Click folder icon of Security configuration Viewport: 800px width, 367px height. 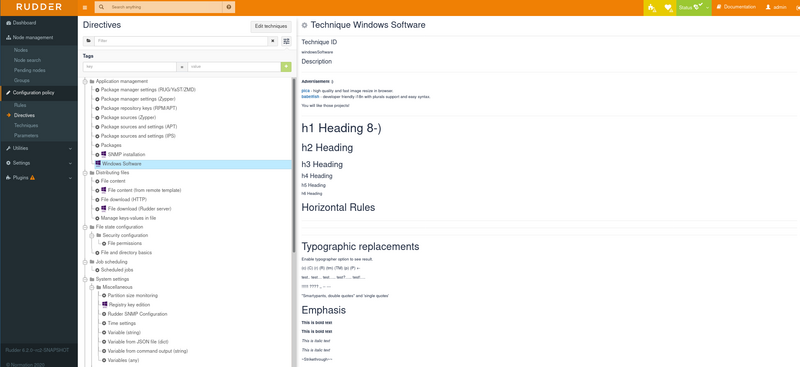click(x=99, y=235)
